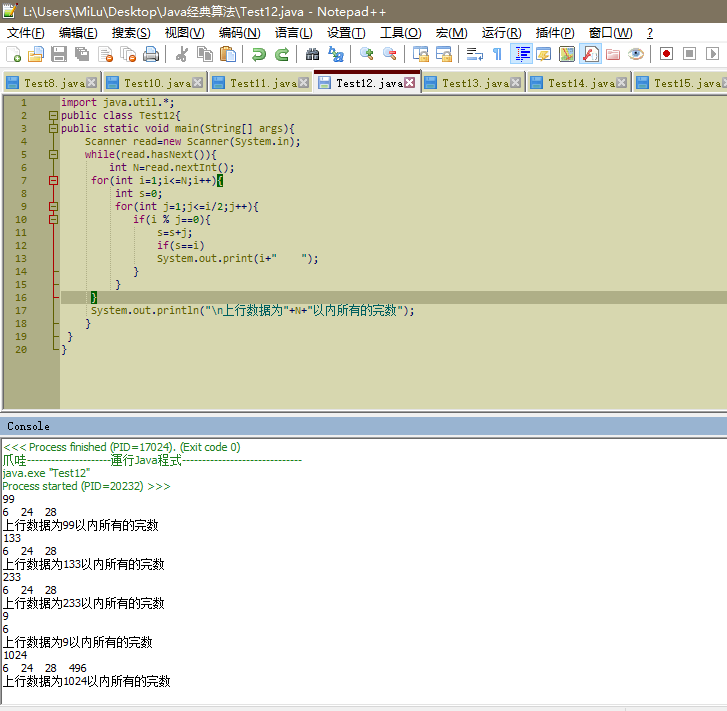Viewport: 727px width, 711px height.
Task: Close the Test8.java tab
Action: click(92, 83)
